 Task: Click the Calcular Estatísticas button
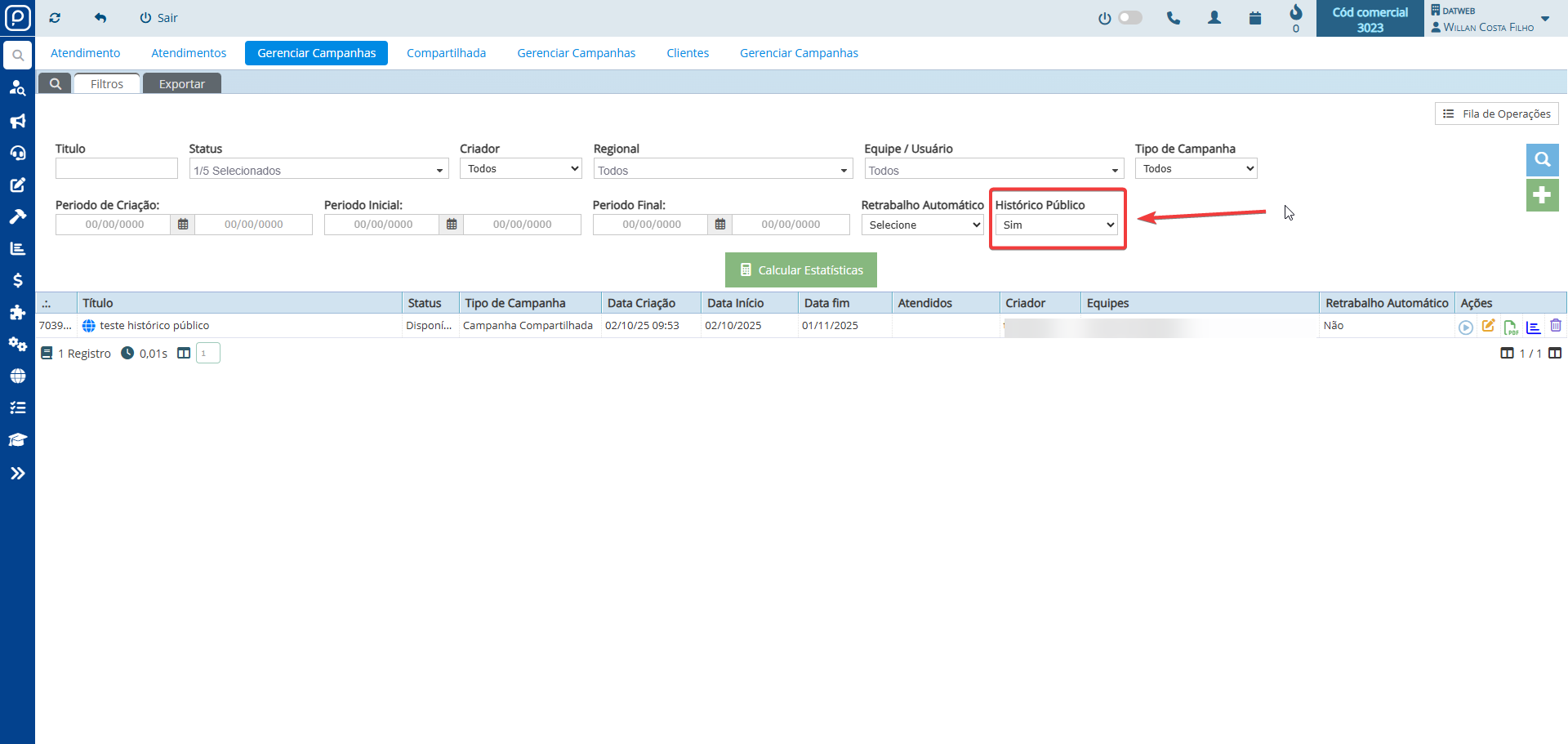point(800,270)
